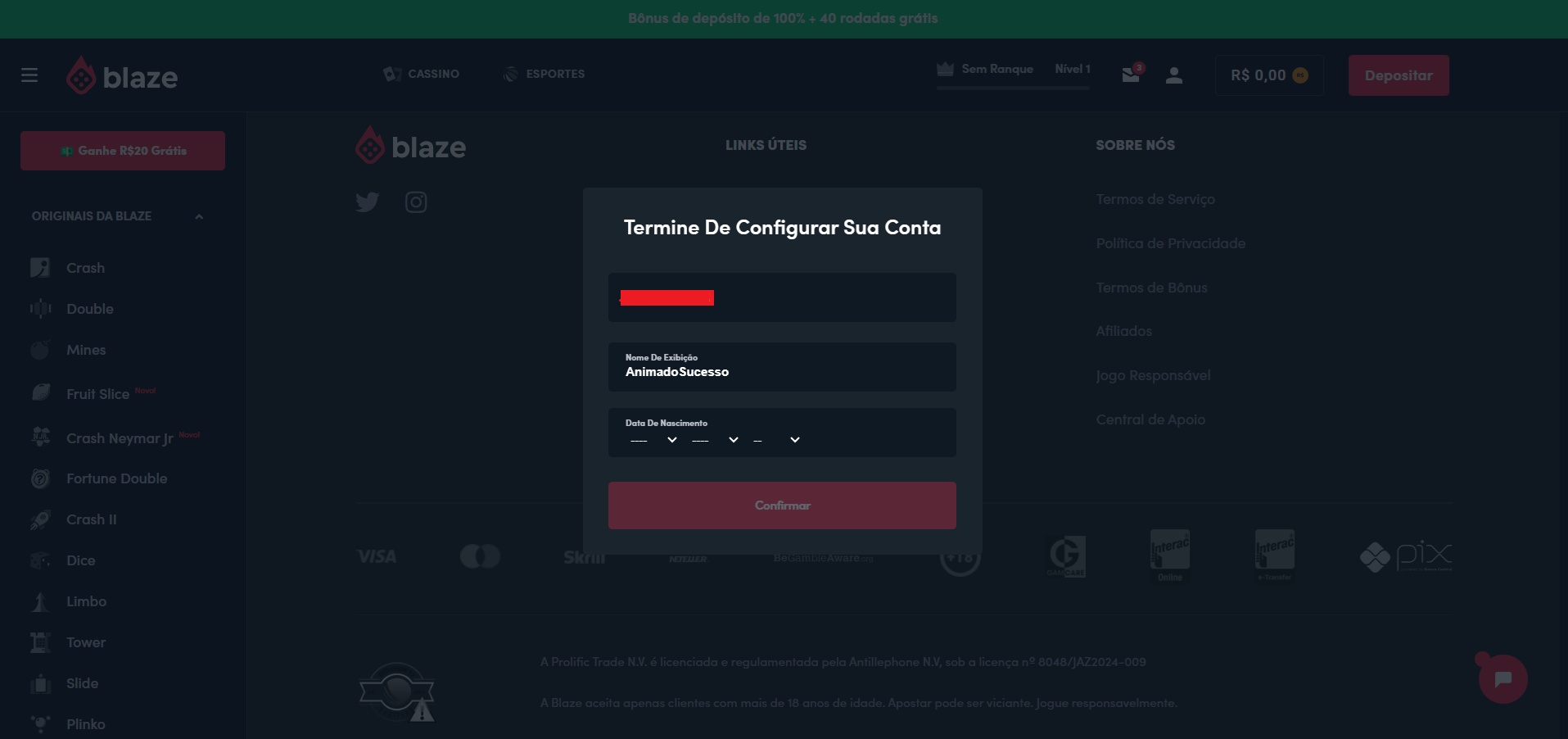
Task: Open Jogo Responsável link
Action: (x=1153, y=375)
